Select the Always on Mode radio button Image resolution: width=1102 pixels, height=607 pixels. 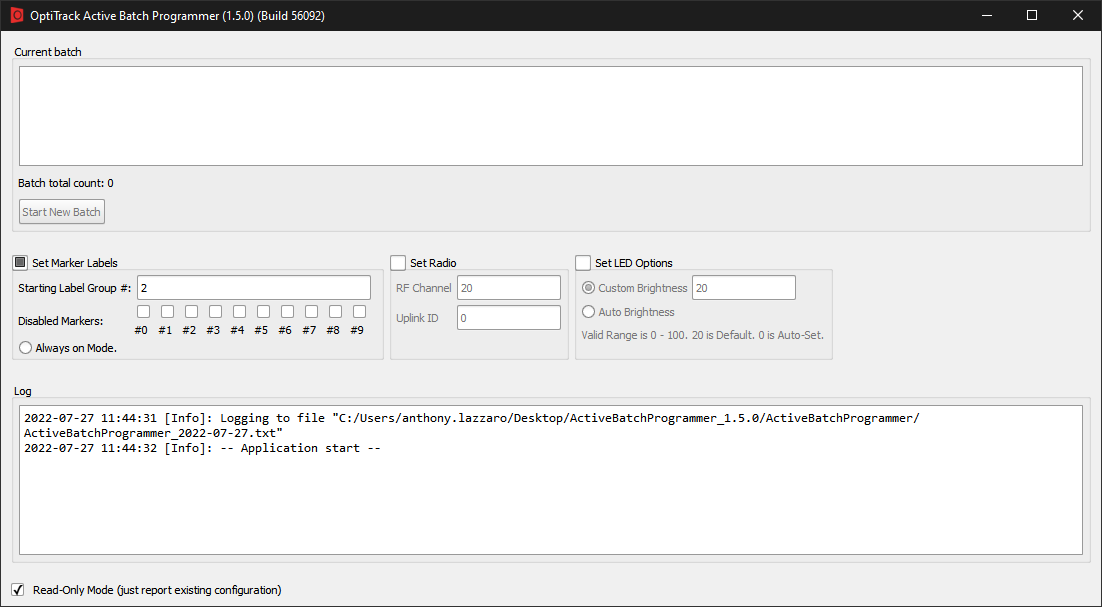pos(23,347)
